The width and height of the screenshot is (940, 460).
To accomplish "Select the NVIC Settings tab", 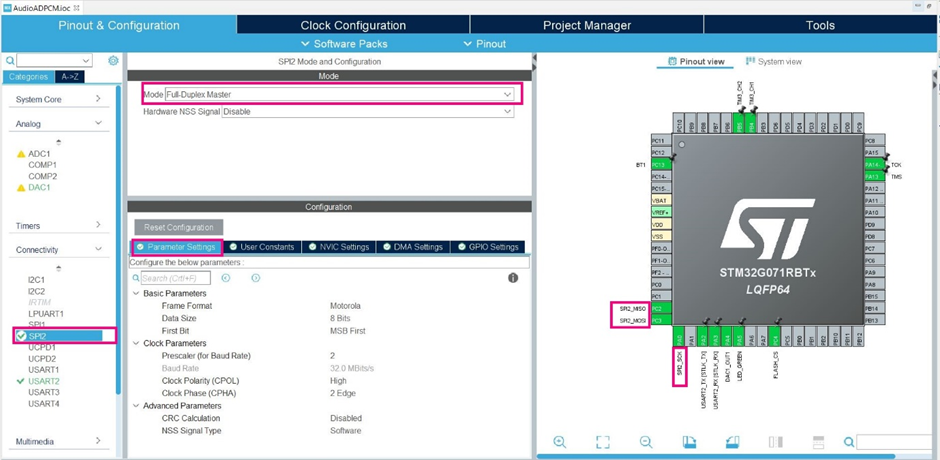I will click(339, 247).
